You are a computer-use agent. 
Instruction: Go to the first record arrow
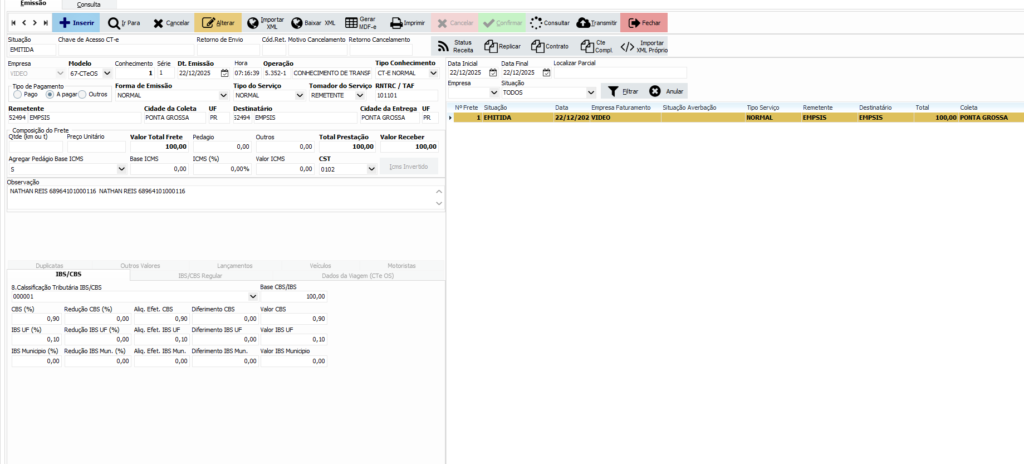point(13,22)
